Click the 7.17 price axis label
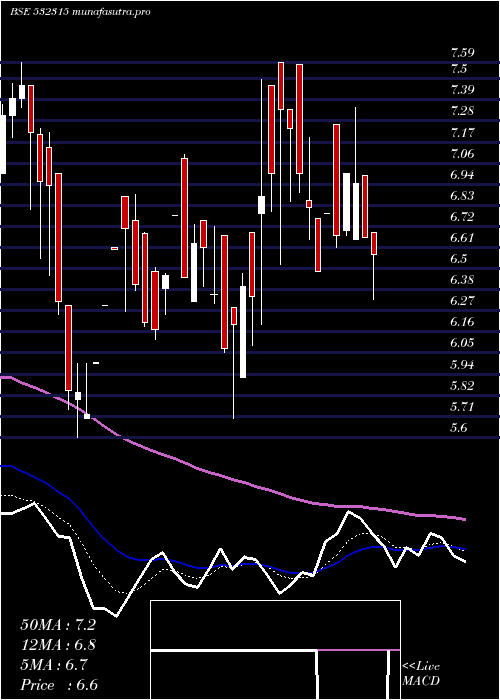 pyautogui.click(x=462, y=133)
